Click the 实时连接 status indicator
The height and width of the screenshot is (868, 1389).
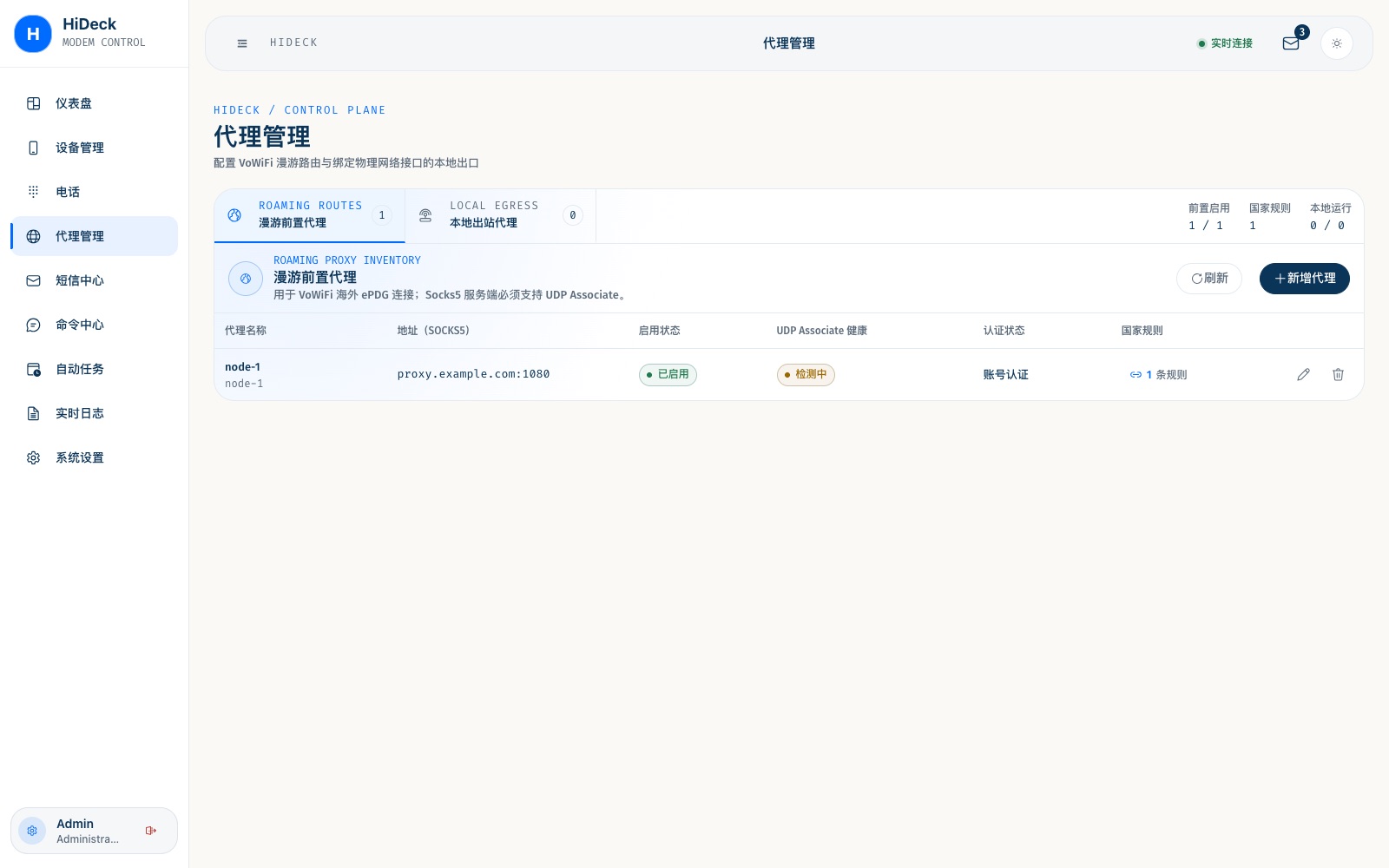1225,43
